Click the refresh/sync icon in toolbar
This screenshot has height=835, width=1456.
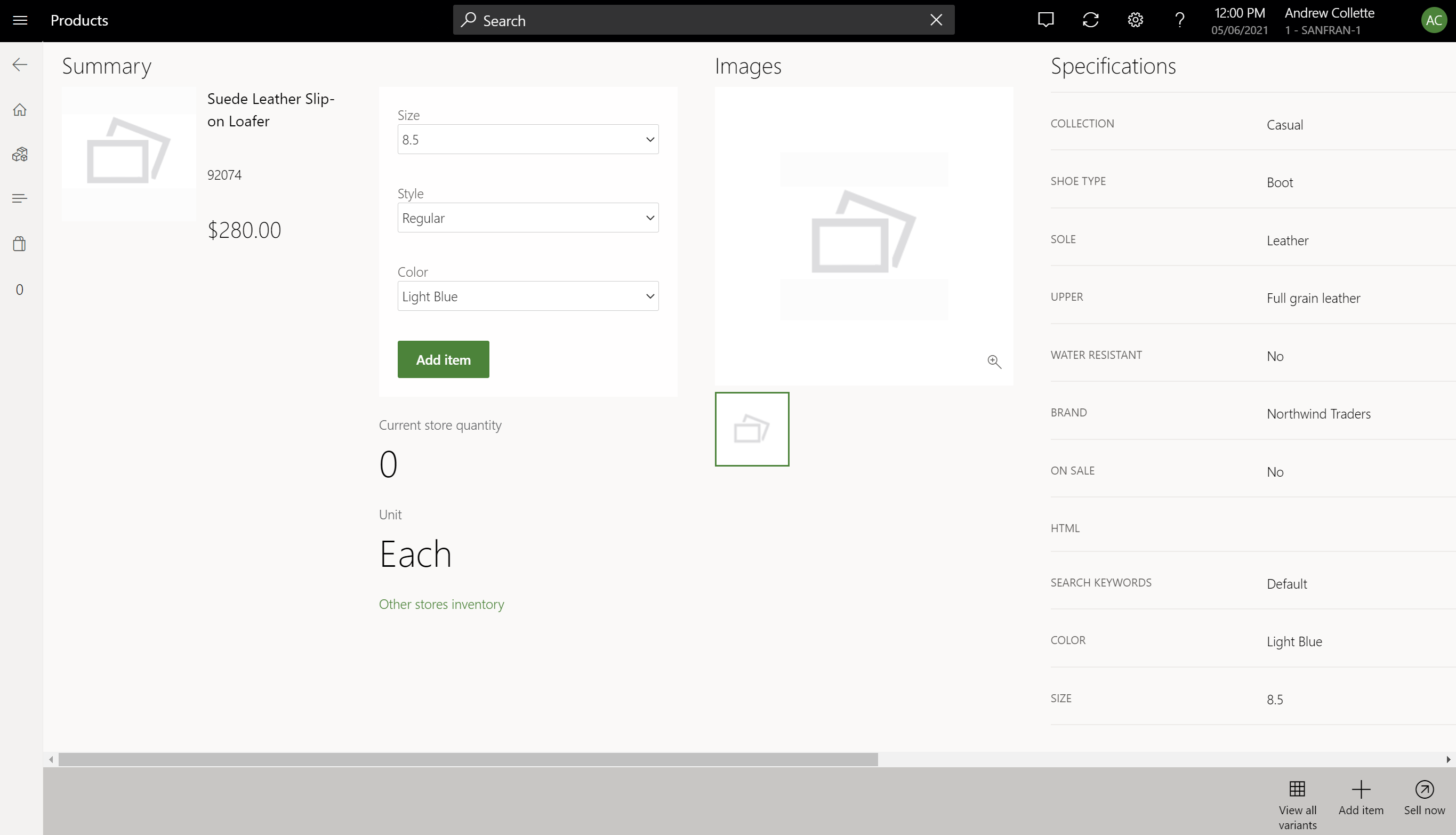point(1091,20)
